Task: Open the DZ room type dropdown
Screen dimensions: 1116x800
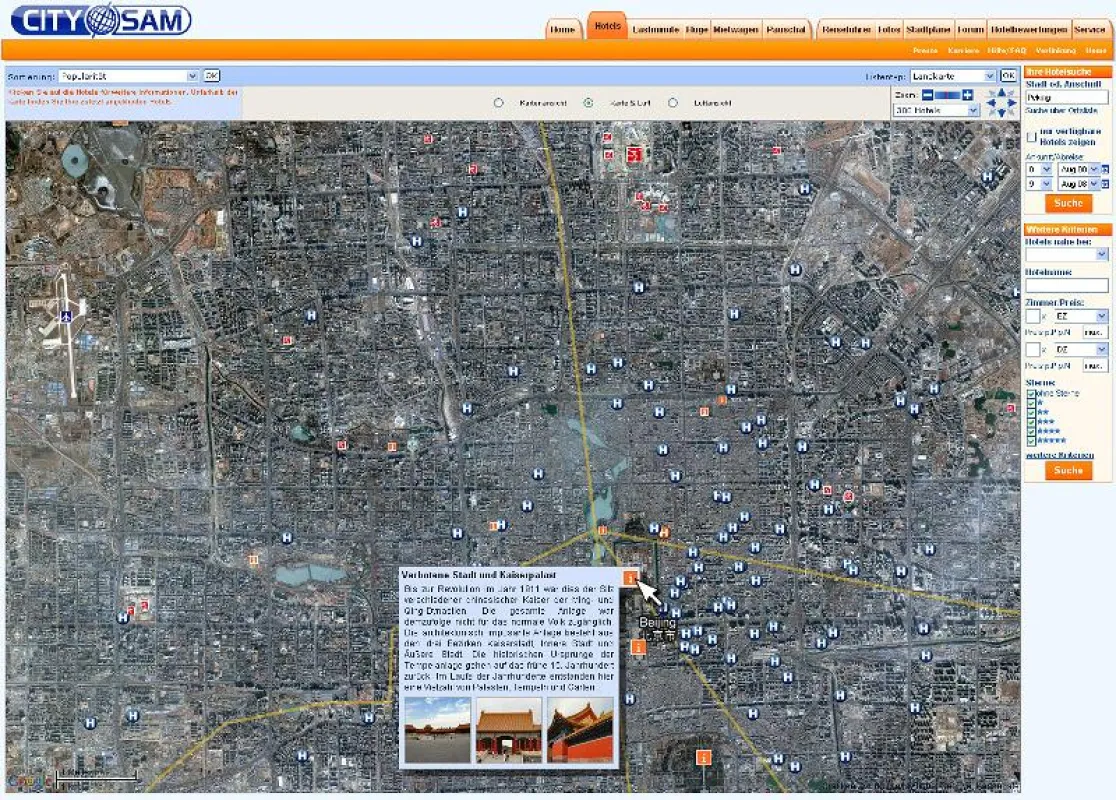Action: pos(1080,349)
